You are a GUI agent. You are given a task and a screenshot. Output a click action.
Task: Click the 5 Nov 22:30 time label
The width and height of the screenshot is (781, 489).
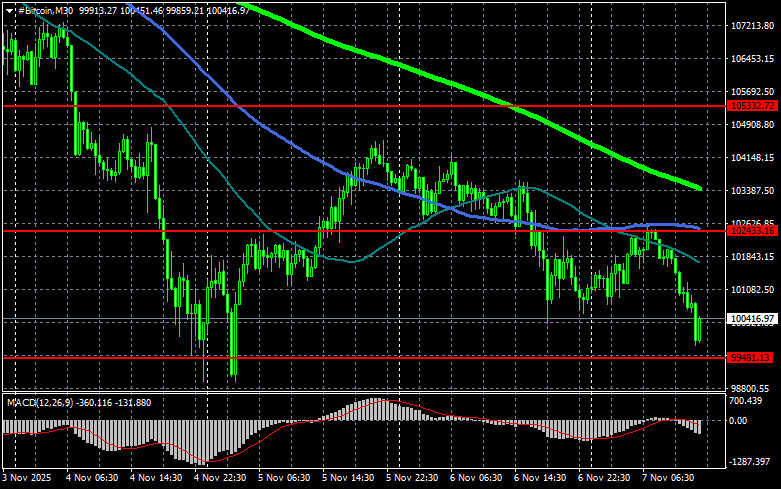click(x=412, y=478)
